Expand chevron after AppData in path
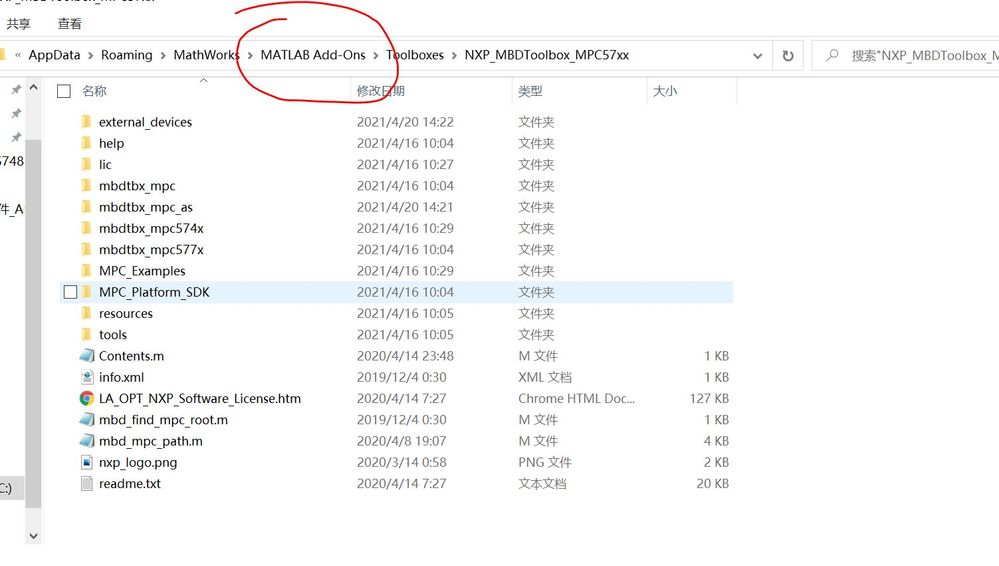This screenshot has height=566, width=999. (x=90, y=55)
